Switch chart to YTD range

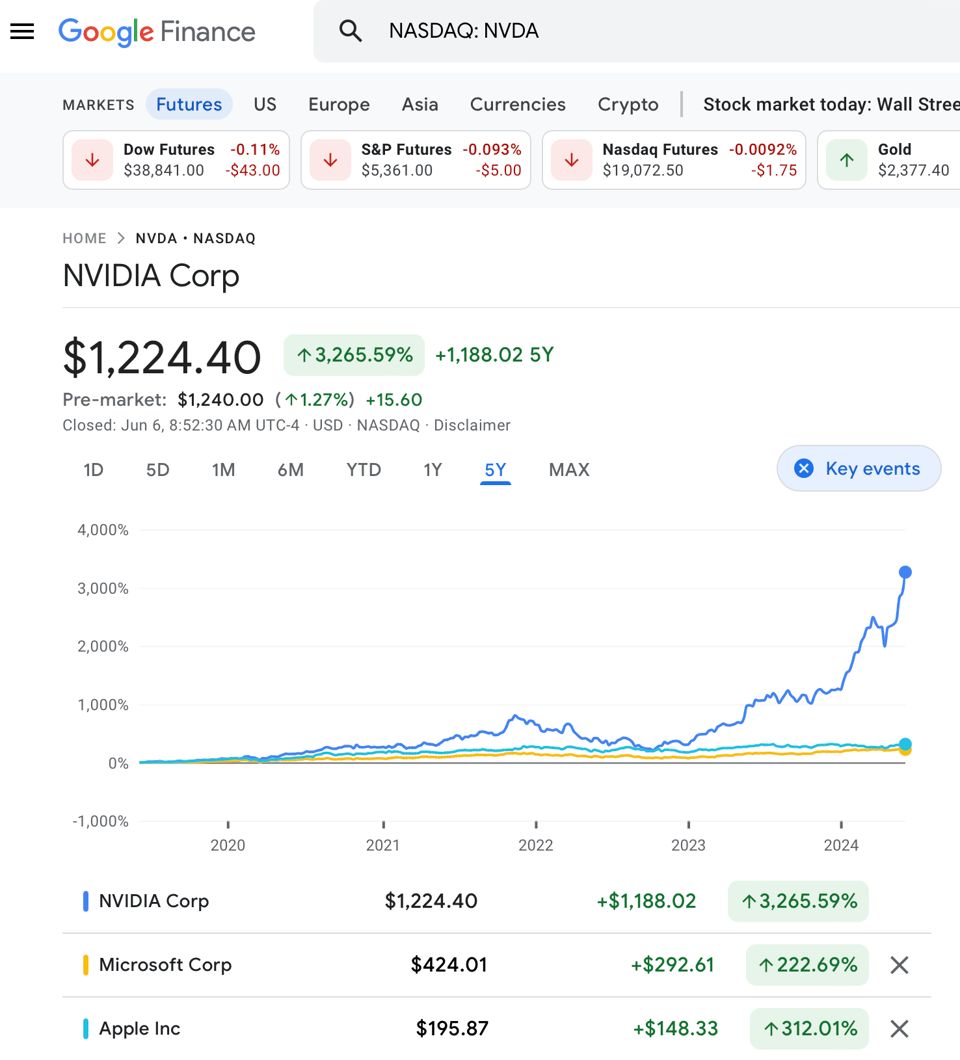click(x=364, y=470)
